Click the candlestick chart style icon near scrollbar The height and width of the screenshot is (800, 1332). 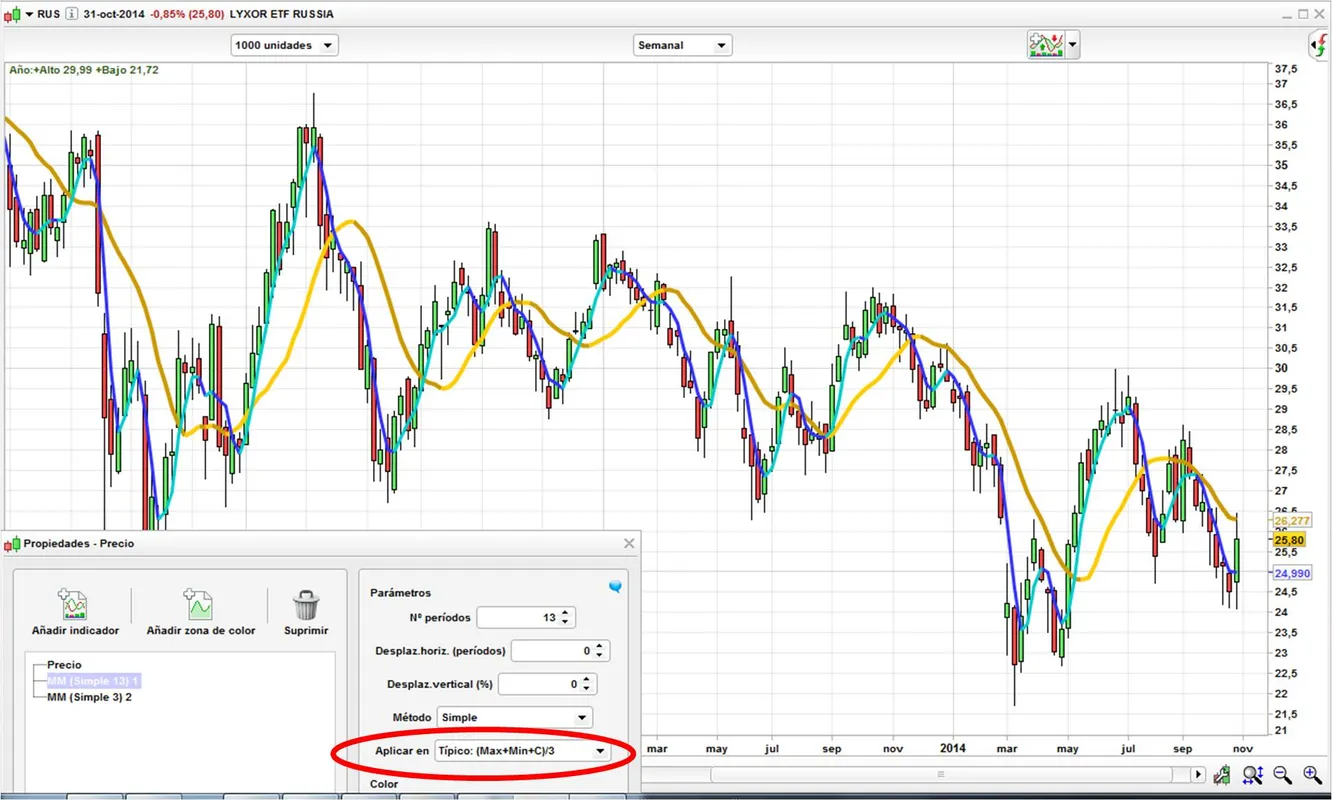click(x=1222, y=775)
